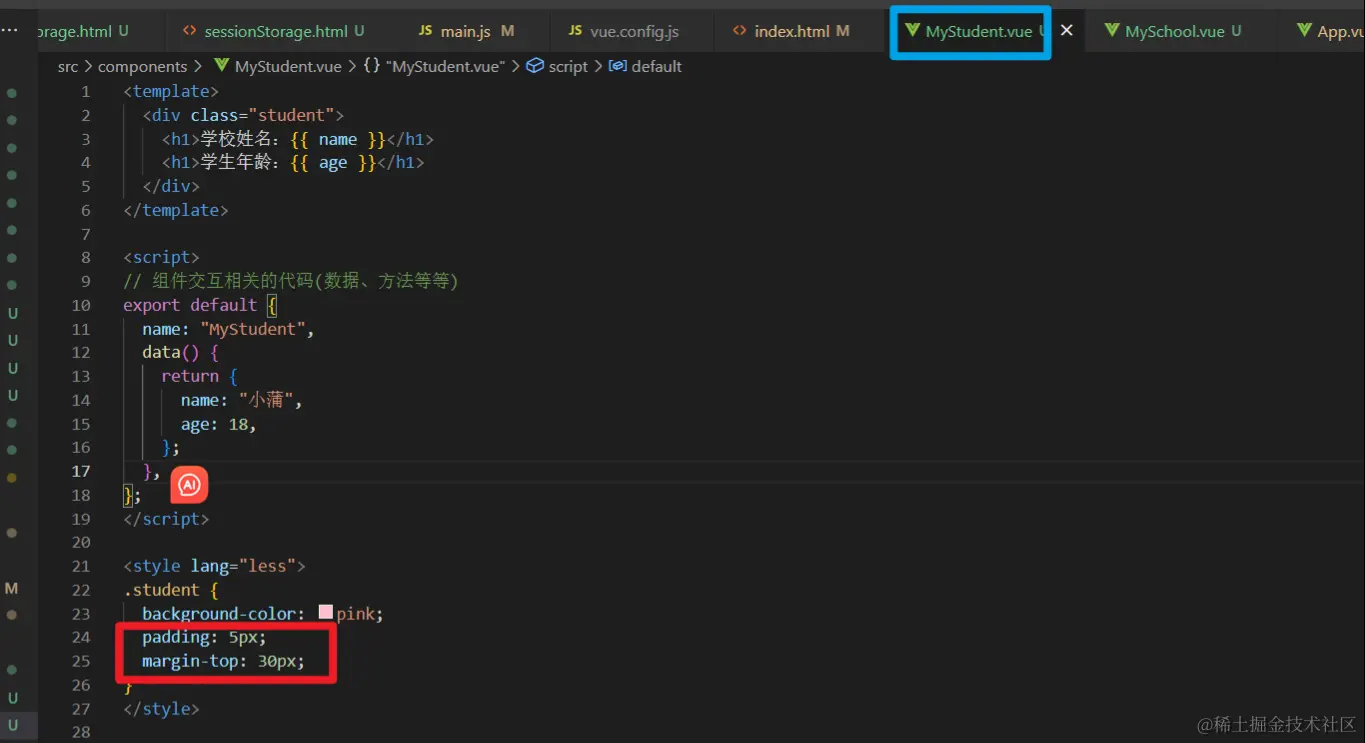Image resolution: width=1365 pixels, height=743 pixels.
Task: Switch to the main.js tab
Action: pos(466,31)
